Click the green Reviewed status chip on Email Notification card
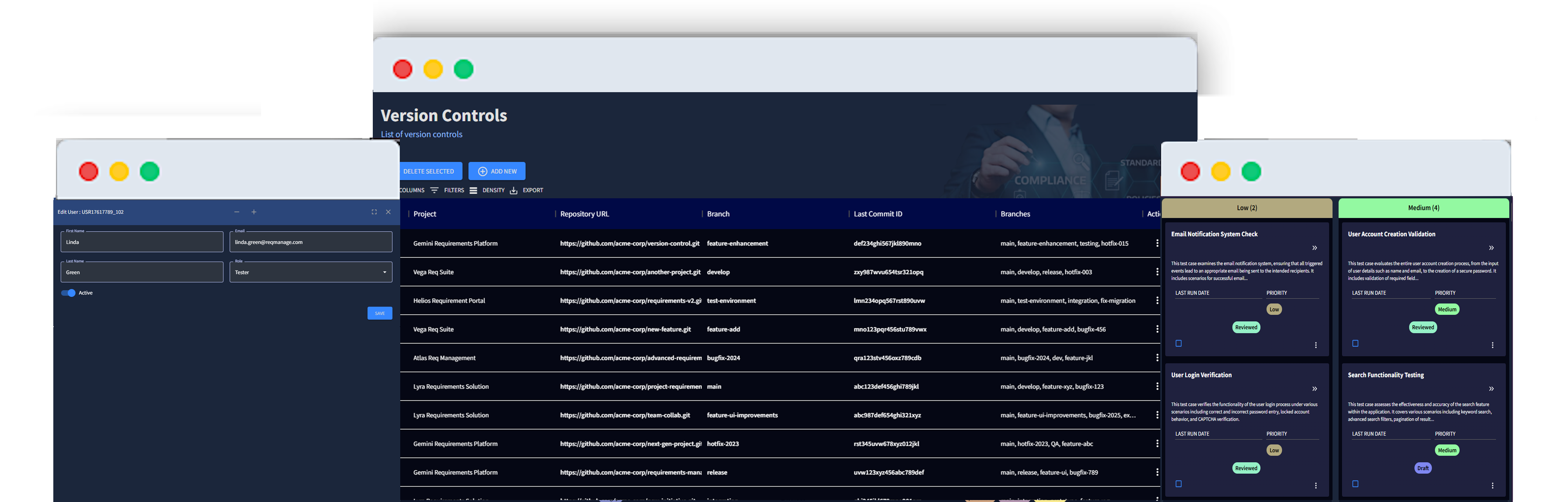Image resolution: width=1568 pixels, height=502 pixels. pos(1246,327)
